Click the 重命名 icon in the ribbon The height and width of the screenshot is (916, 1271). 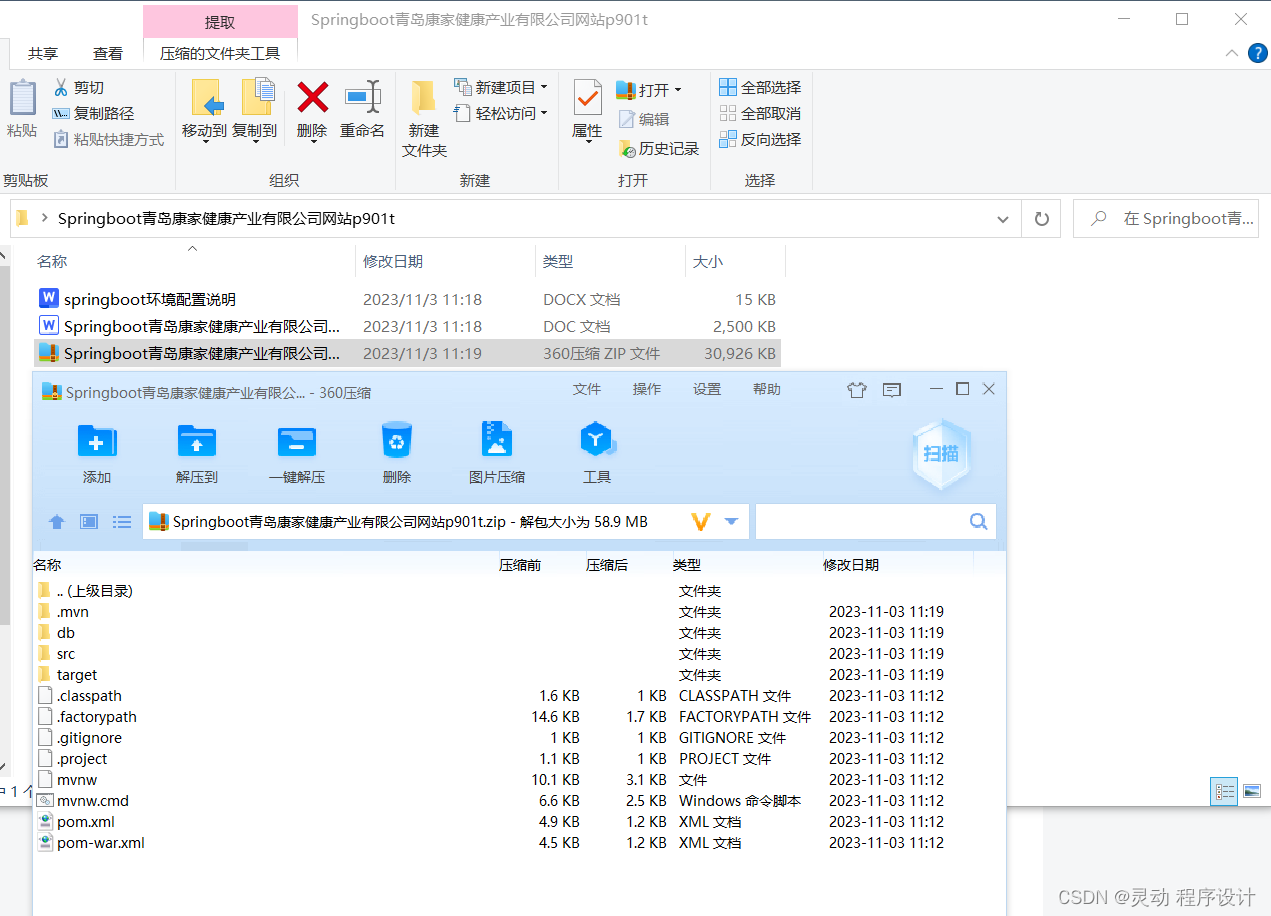click(x=362, y=97)
